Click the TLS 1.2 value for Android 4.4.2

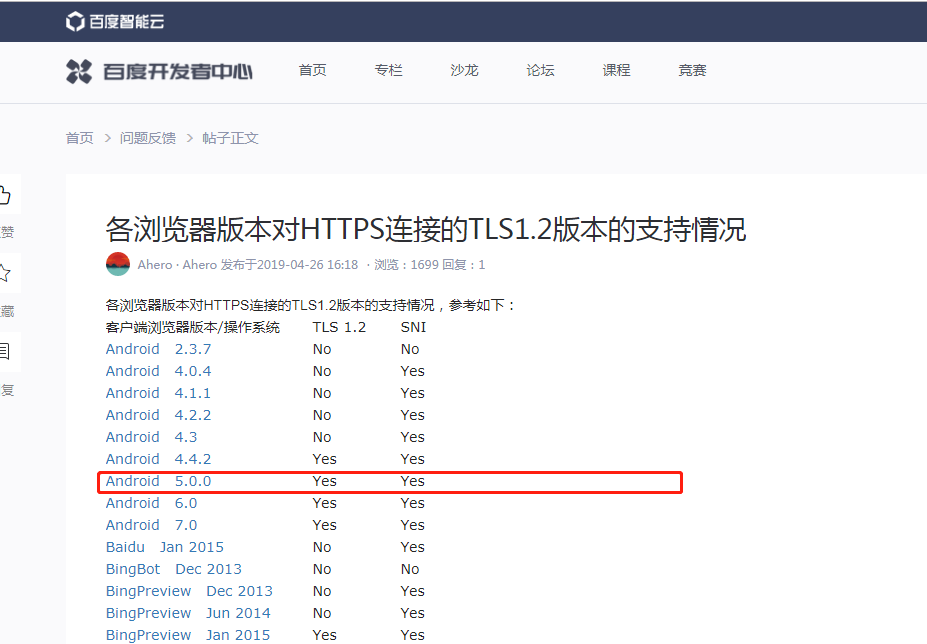click(325, 459)
